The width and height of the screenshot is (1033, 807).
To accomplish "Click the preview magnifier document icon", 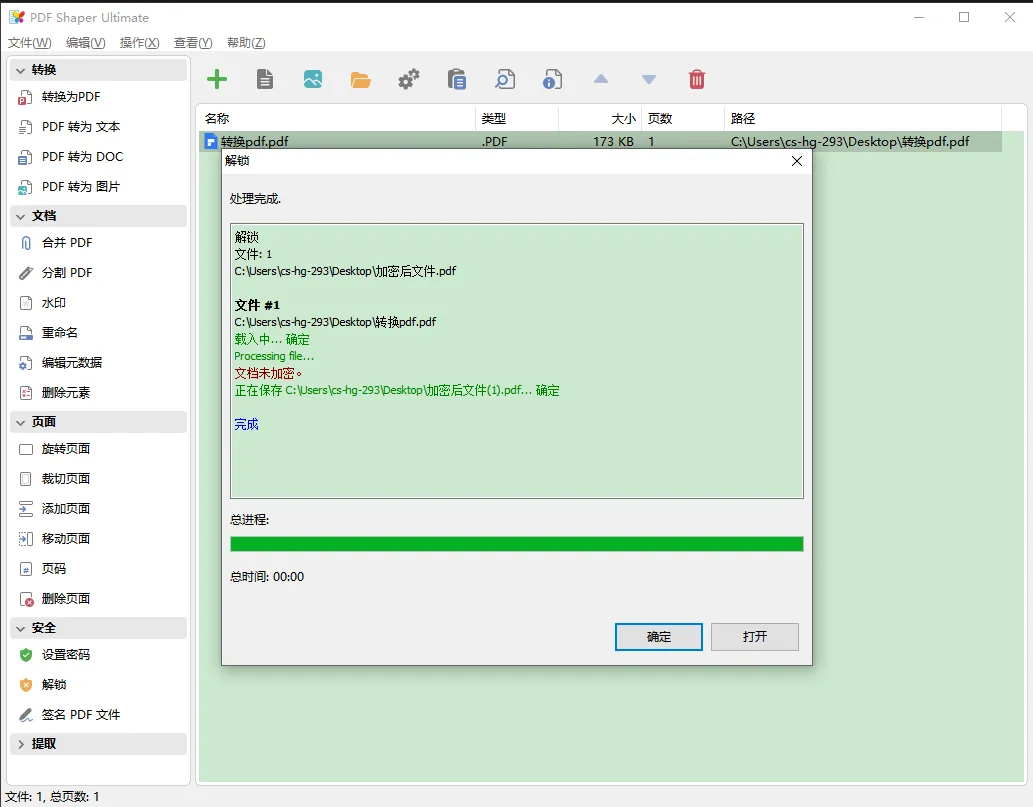I will click(x=505, y=80).
